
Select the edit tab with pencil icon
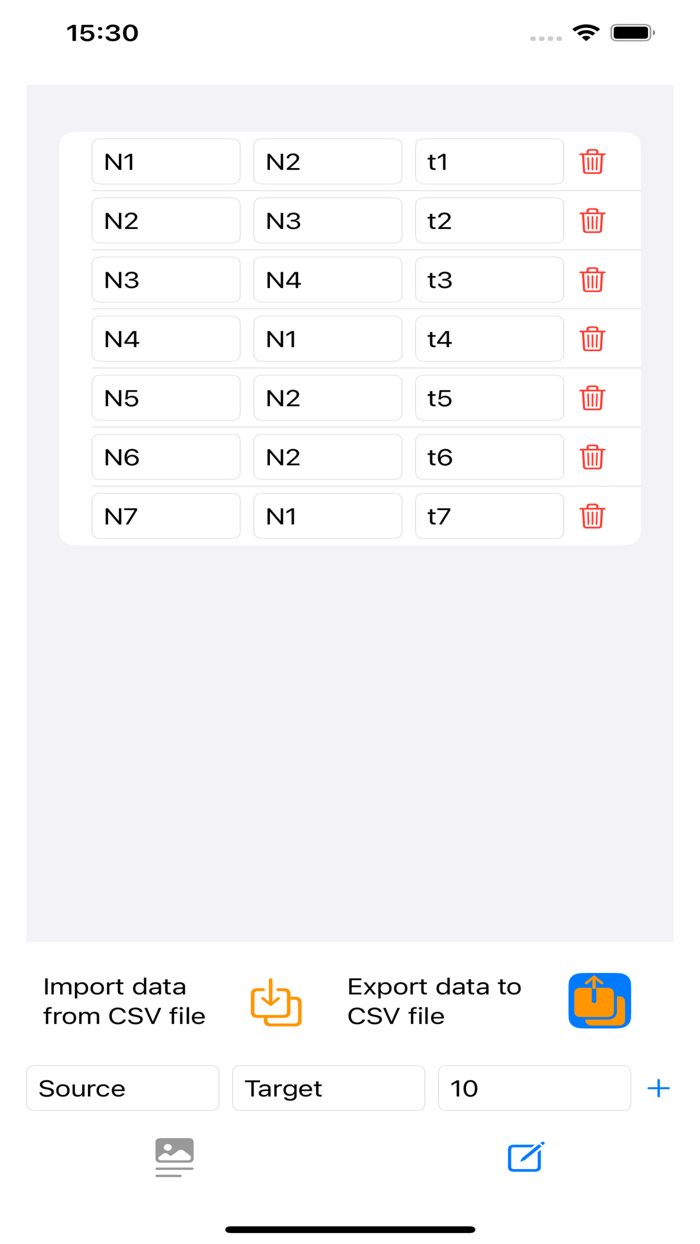point(525,1157)
